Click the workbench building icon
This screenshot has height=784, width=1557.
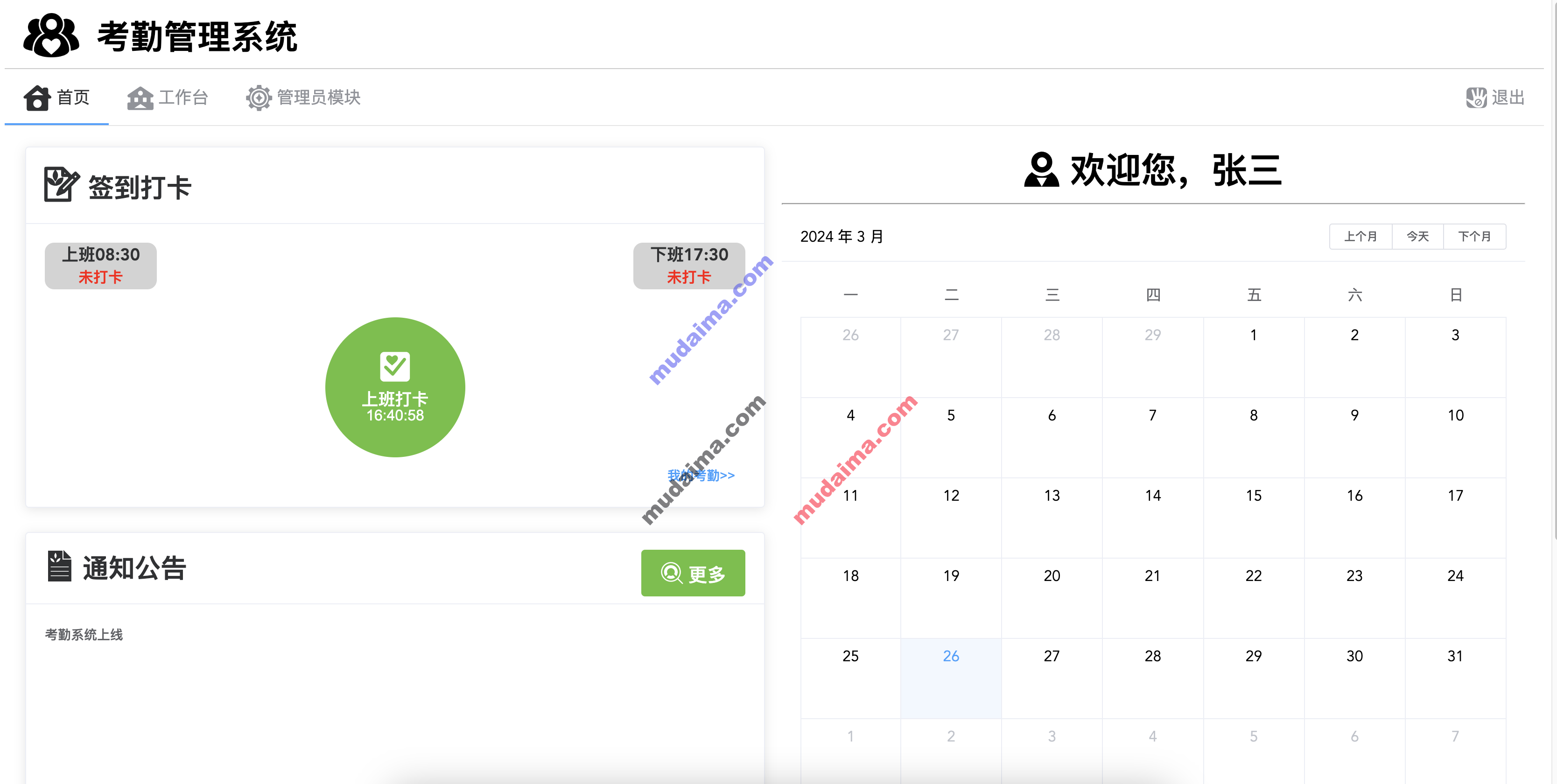[140, 98]
